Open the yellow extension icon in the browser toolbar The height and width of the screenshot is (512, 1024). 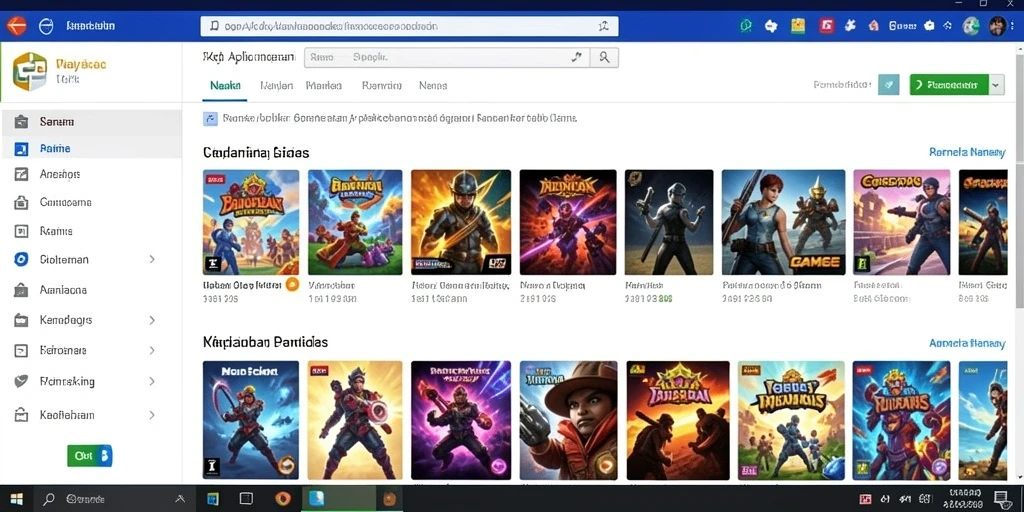[x=797, y=26]
